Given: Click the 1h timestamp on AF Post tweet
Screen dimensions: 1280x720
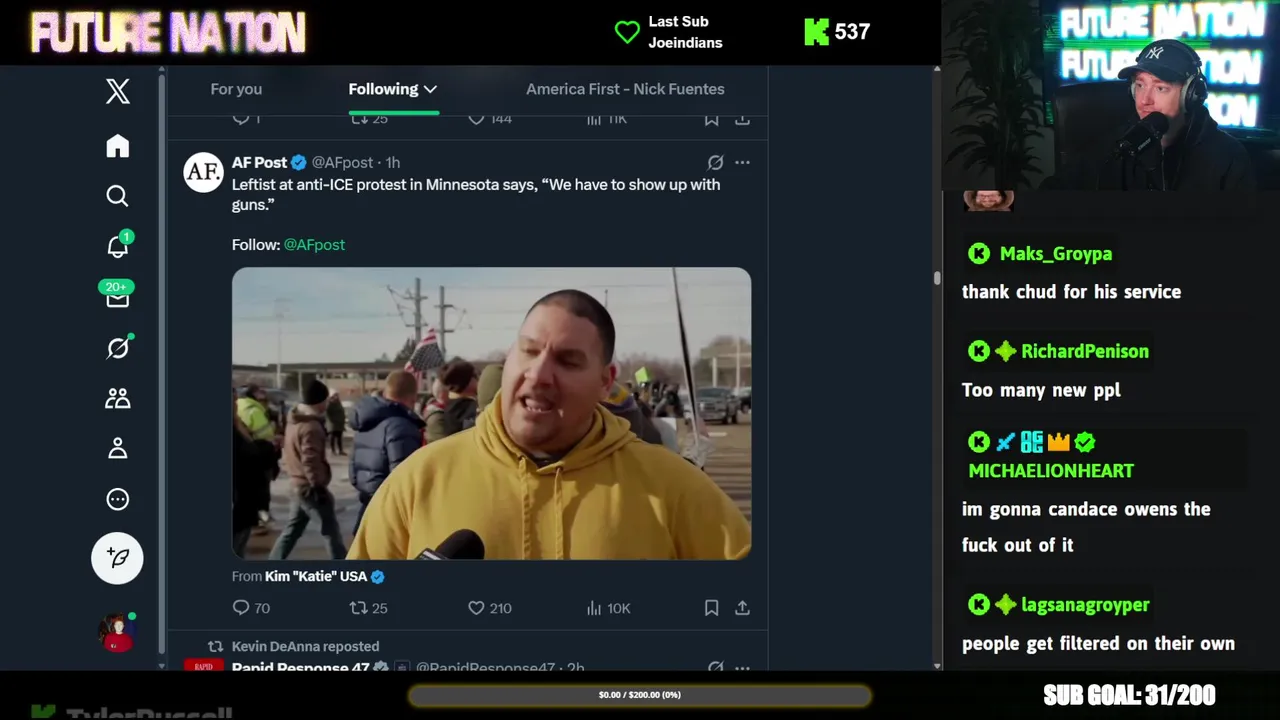Looking at the screenshot, I should pyautogui.click(x=393, y=162).
